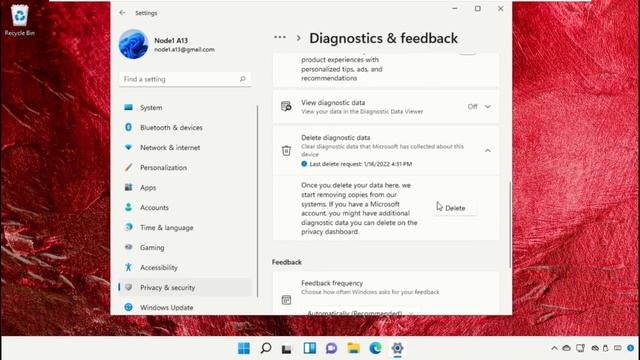Click the Settings gear on the taskbar
The image size is (640, 360).
tap(398, 348)
